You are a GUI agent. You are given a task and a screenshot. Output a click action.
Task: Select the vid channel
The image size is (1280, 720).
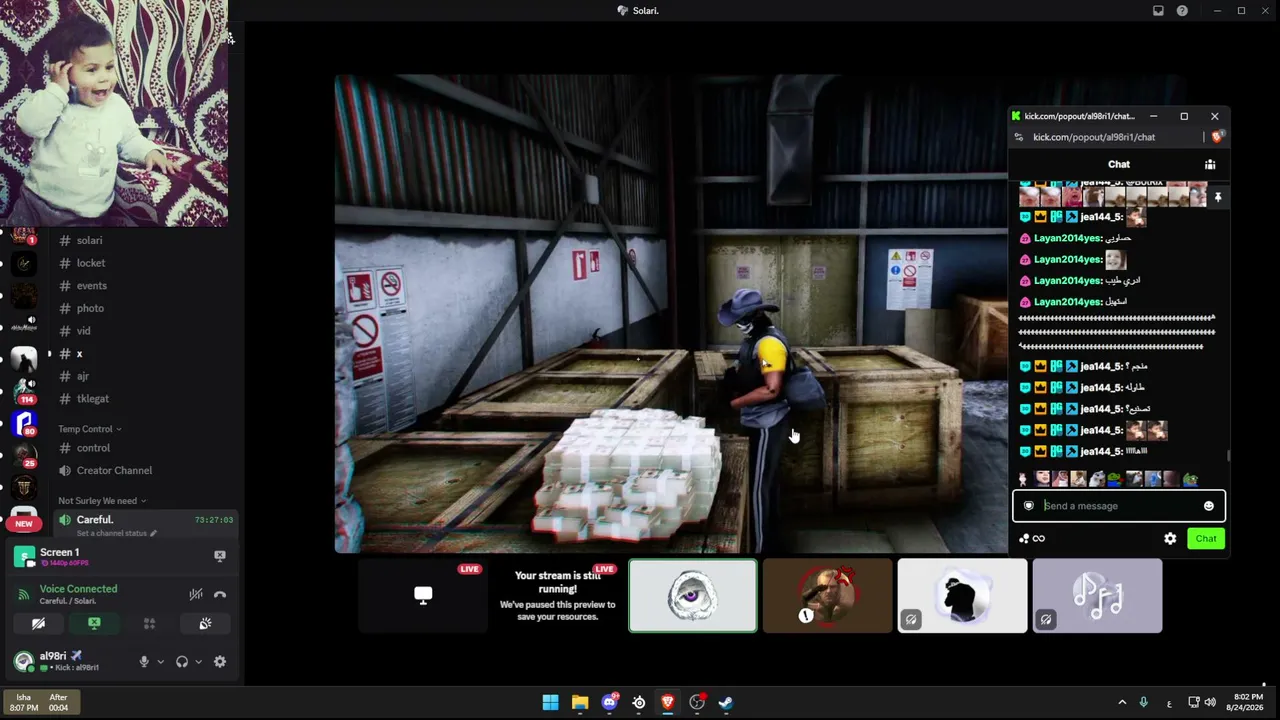pyautogui.click(x=83, y=331)
